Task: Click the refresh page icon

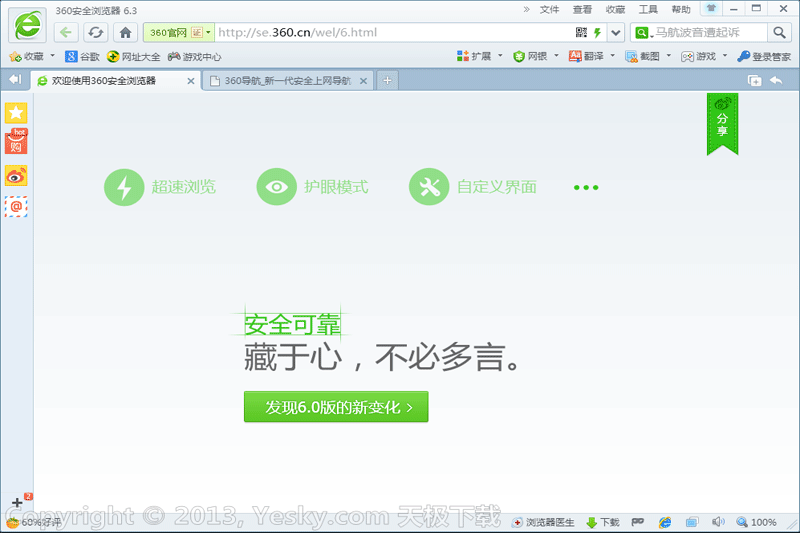Action: pyautogui.click(x=95, y=33)
